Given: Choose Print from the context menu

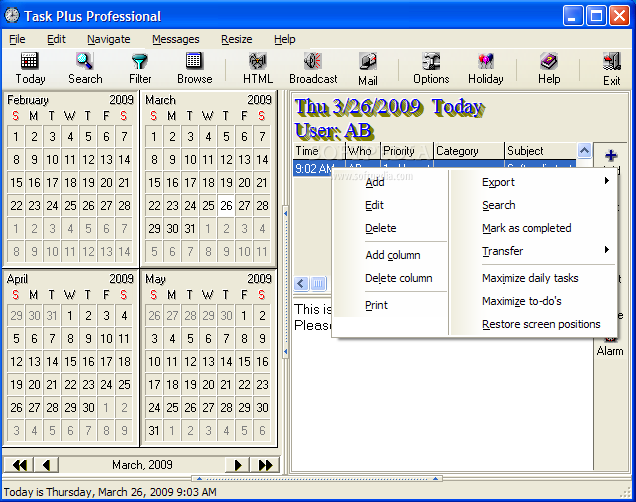Looking at the screenshot, I should (x=390, y=305).
